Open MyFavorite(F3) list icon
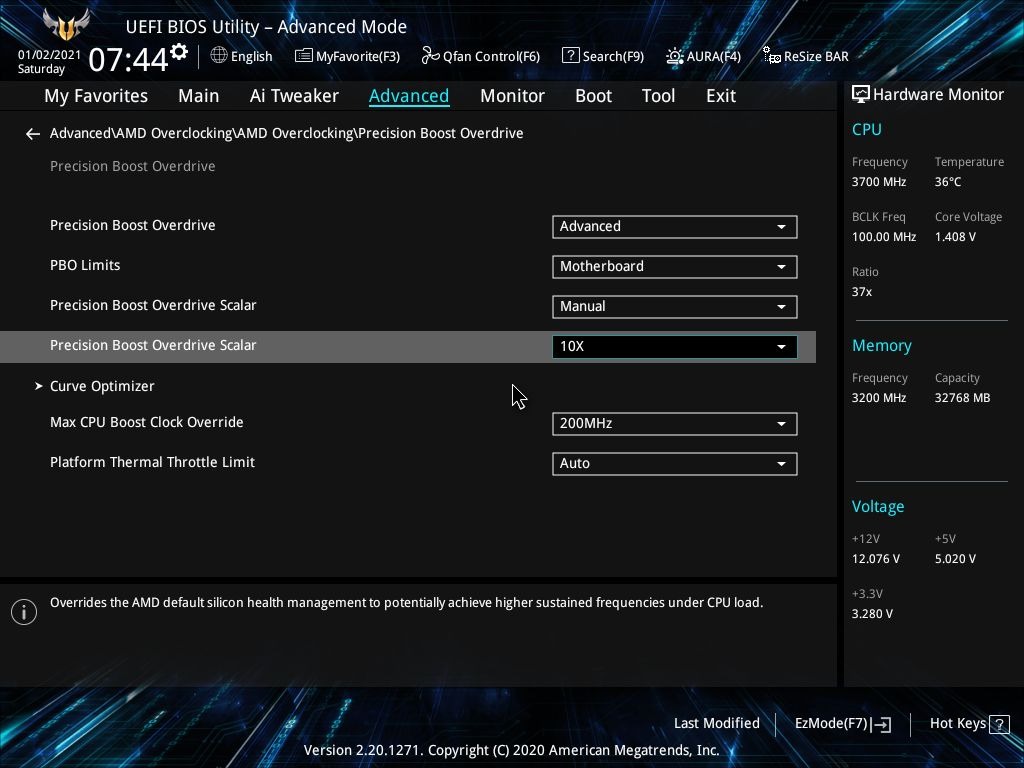Screen dimensions: 1024x768 303,56
